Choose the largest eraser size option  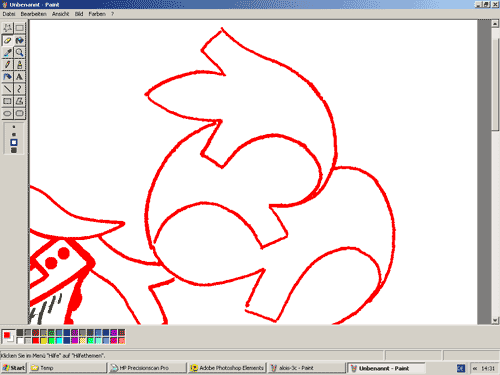[x=14, y=150]
